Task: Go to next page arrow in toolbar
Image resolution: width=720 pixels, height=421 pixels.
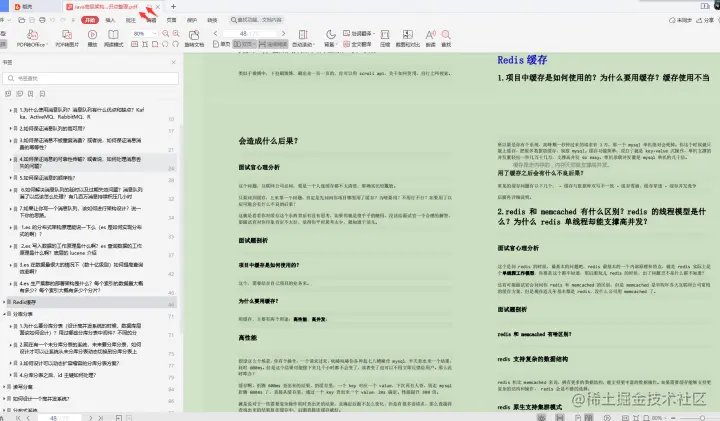Action: tap(283, 34)
